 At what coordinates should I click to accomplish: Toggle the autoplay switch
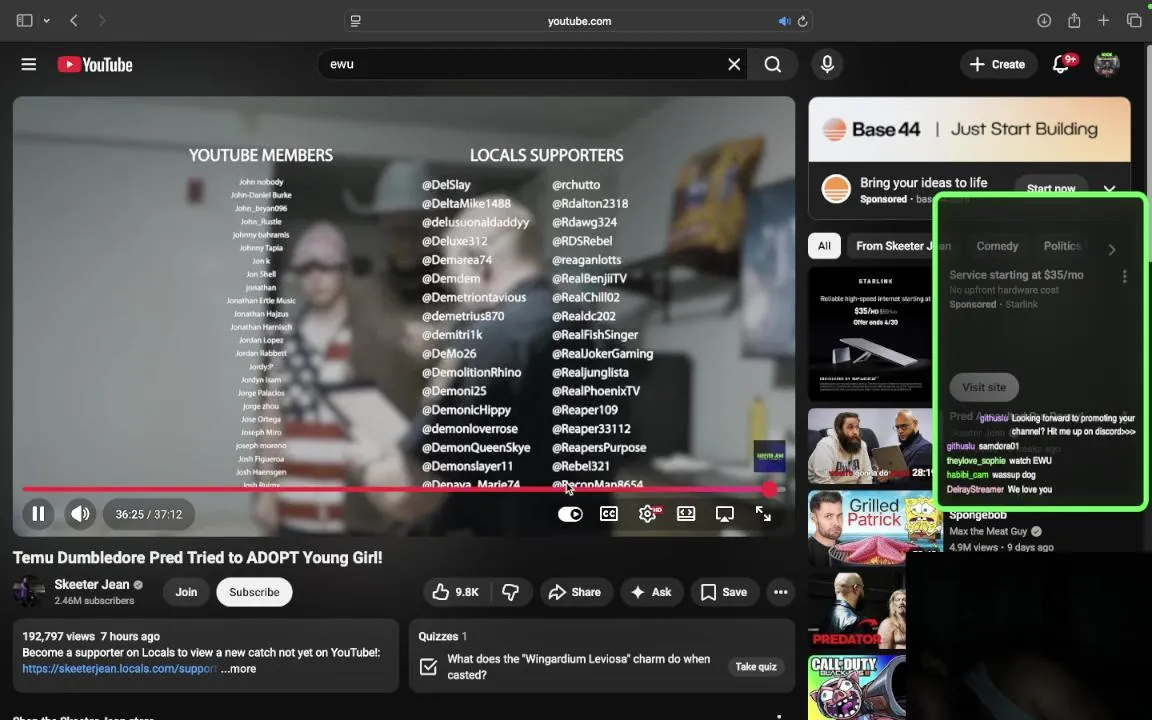(x=569, y=514)
